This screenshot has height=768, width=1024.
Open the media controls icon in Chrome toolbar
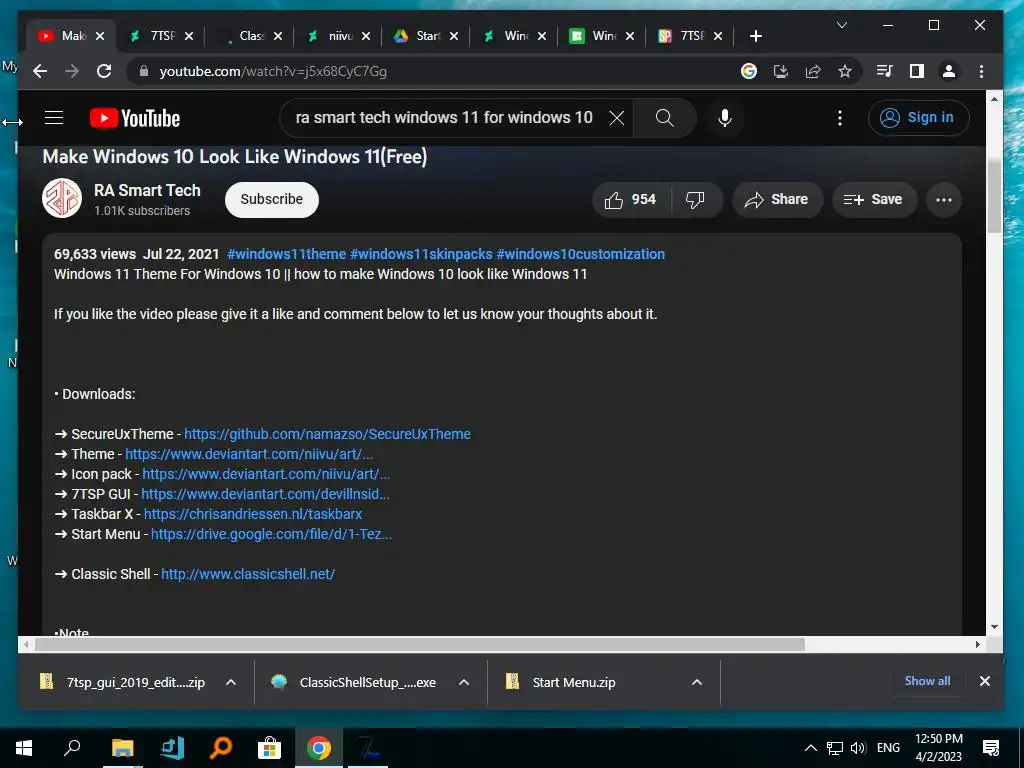coord(884,71)
